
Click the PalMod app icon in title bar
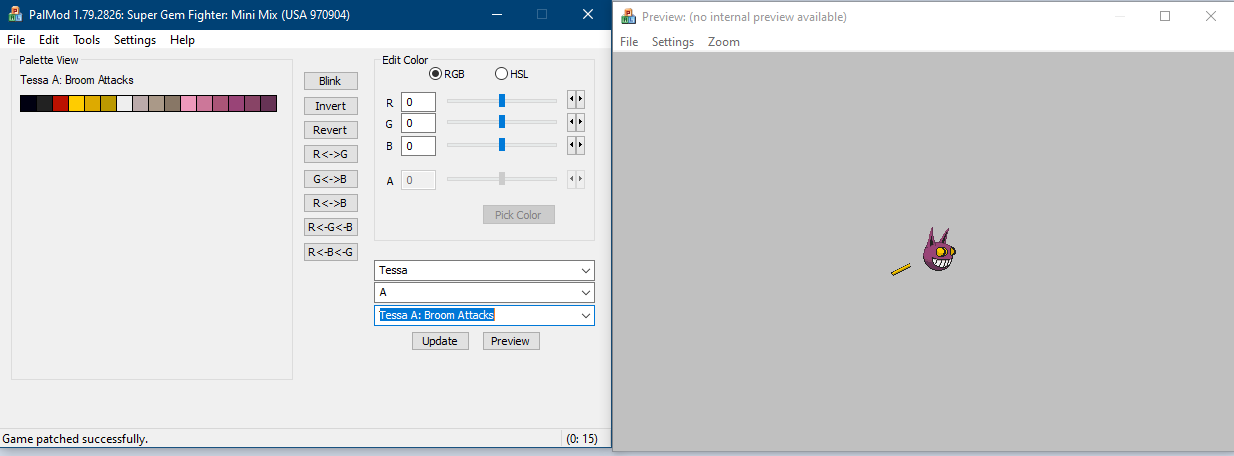coord(15,16)
